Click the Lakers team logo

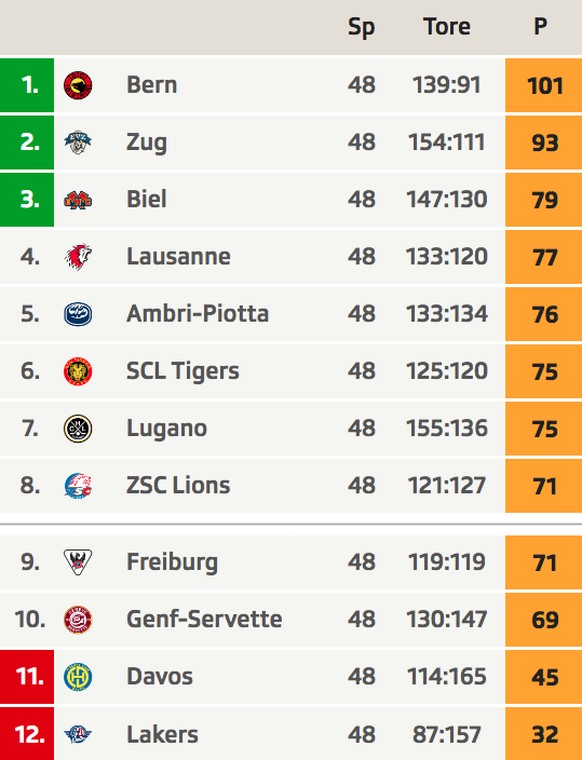point(78,734)
